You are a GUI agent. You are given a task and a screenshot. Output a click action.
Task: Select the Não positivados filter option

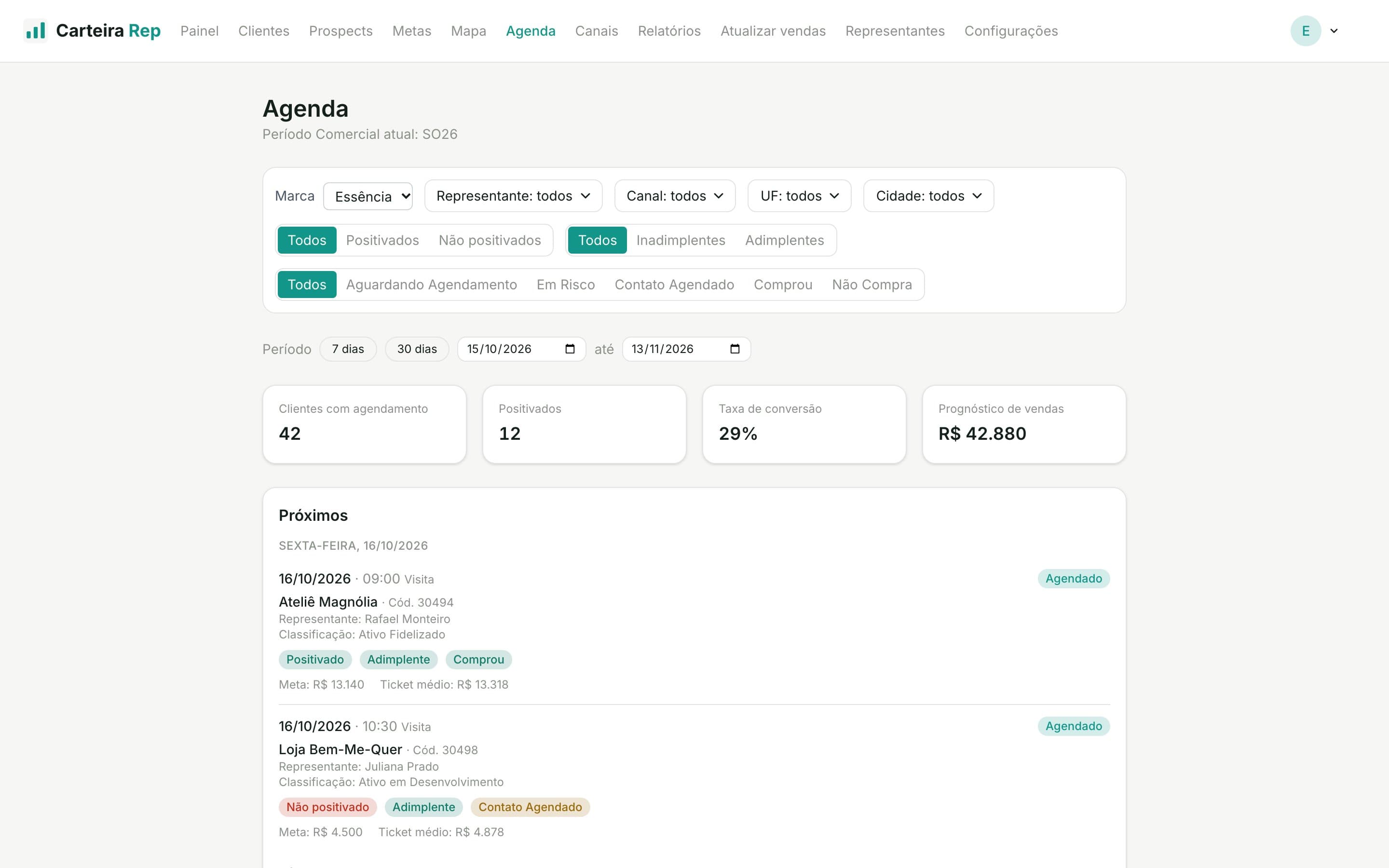pyautogui.click(x=490, y=240)
